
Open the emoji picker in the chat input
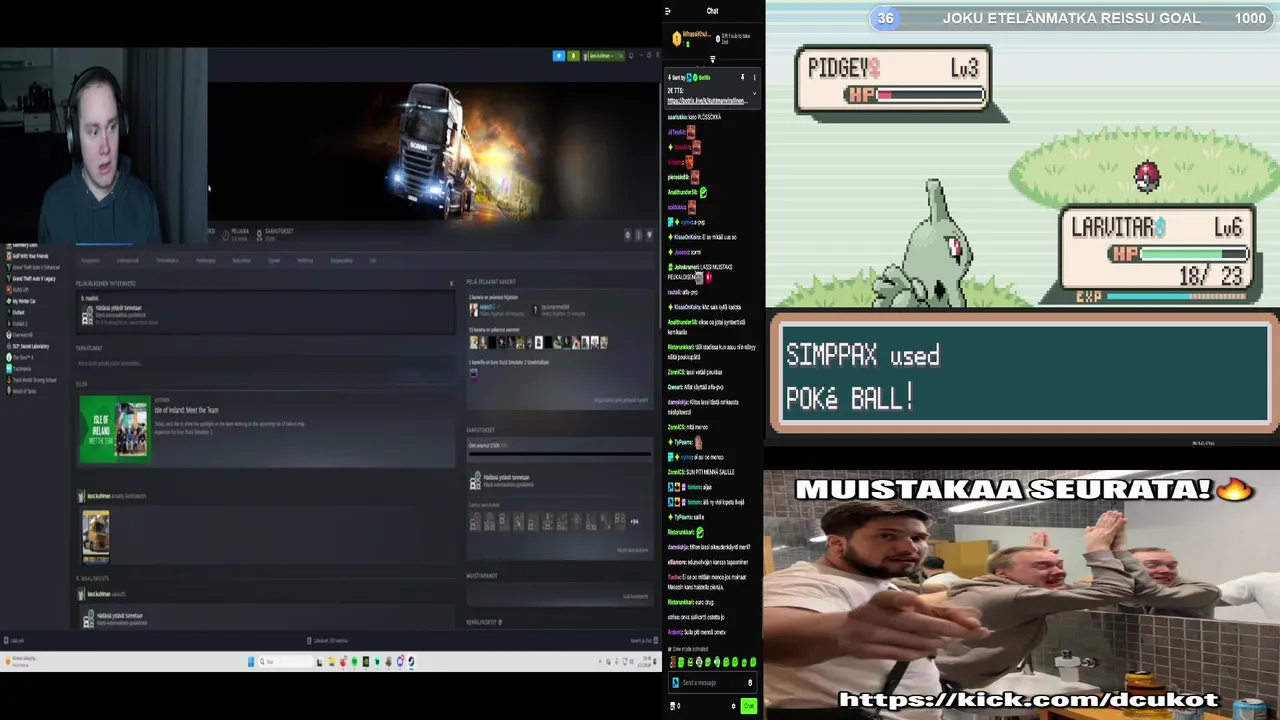(x=749, y=682)
